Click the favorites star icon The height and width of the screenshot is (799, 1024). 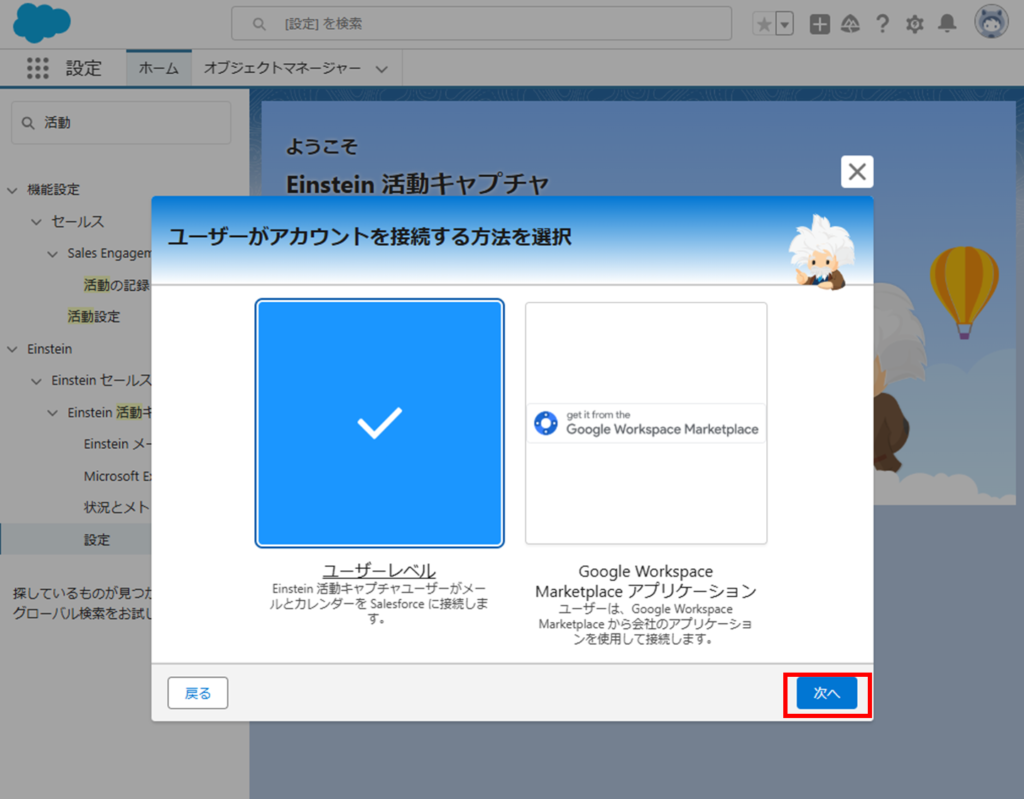[763, 24]
